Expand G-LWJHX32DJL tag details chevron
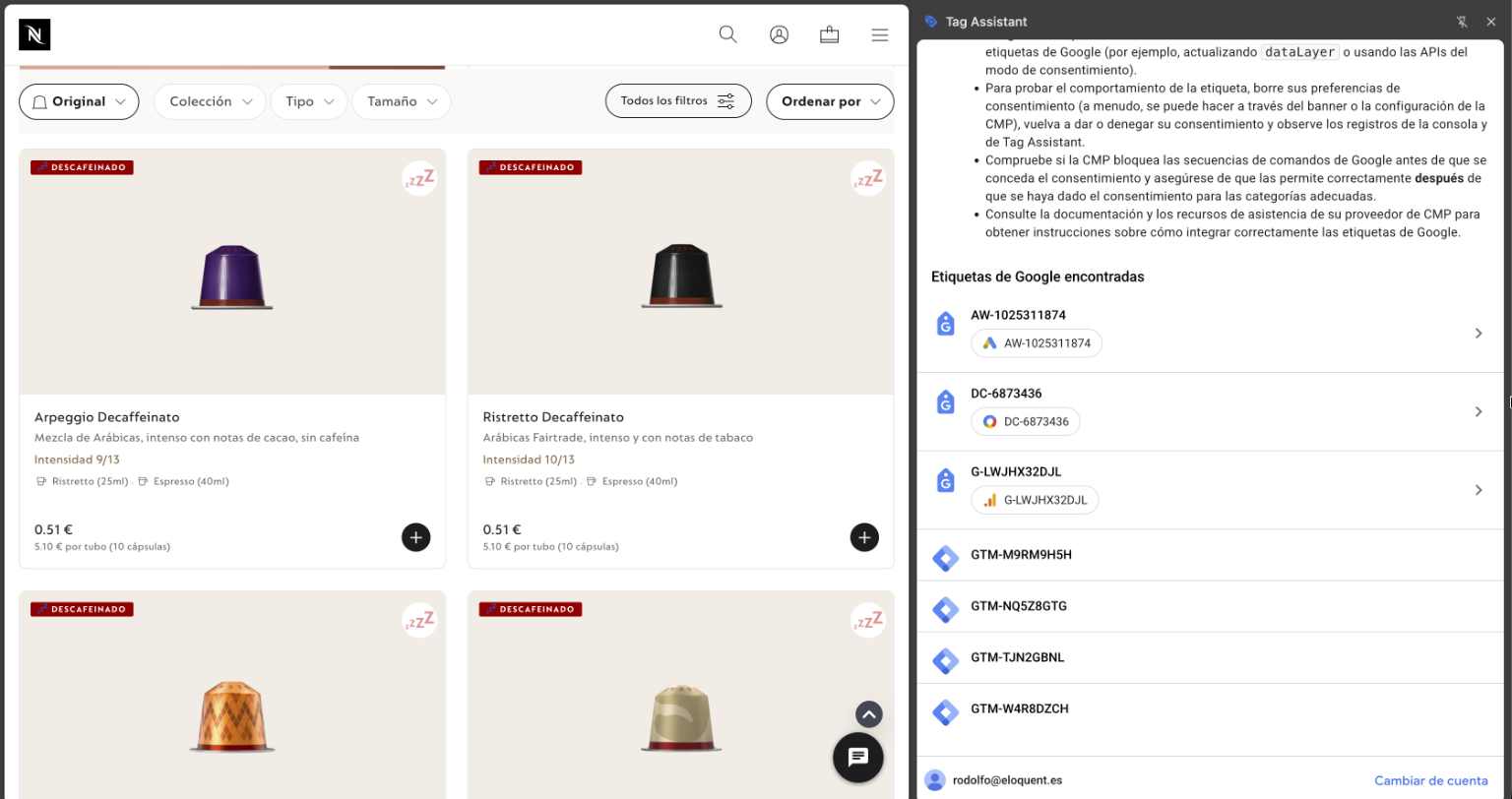 click(x=1479, y=490)
